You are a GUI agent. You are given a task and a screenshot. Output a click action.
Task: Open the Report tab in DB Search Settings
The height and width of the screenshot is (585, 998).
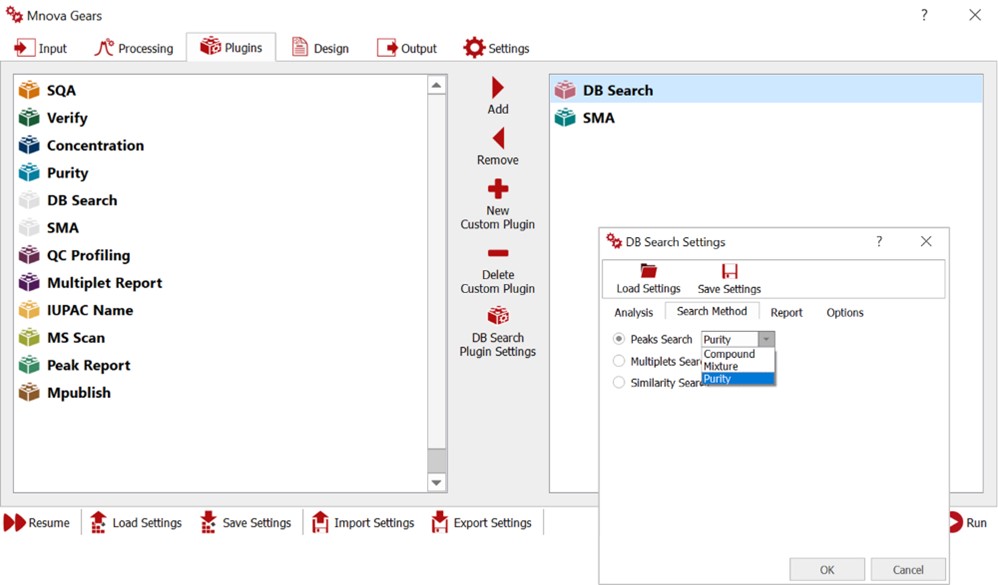pos(786,312)
